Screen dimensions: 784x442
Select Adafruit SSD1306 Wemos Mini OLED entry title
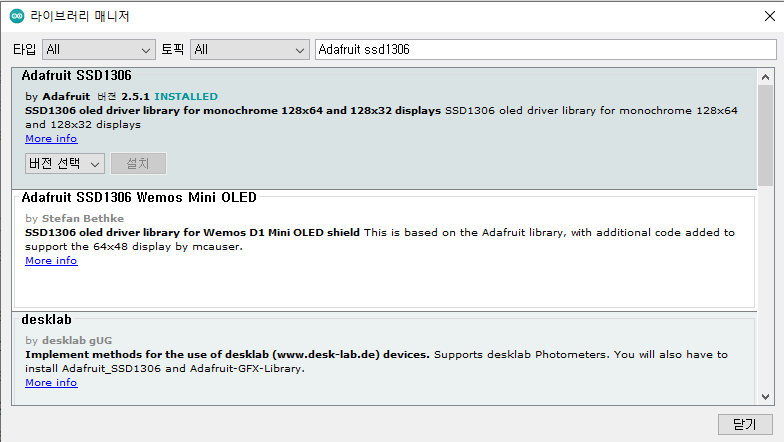tap(138, 198)
